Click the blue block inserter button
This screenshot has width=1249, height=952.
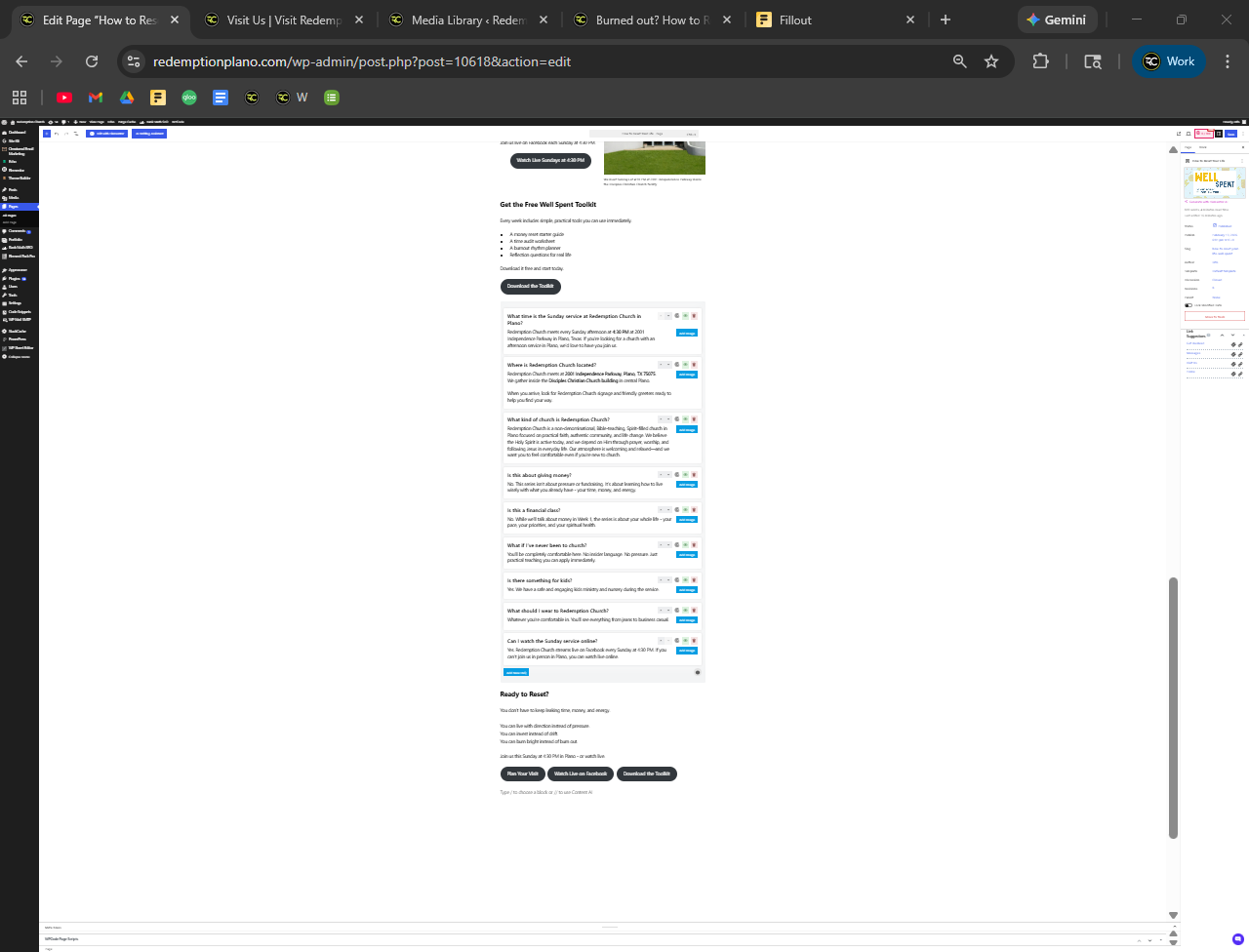point(46,134)
